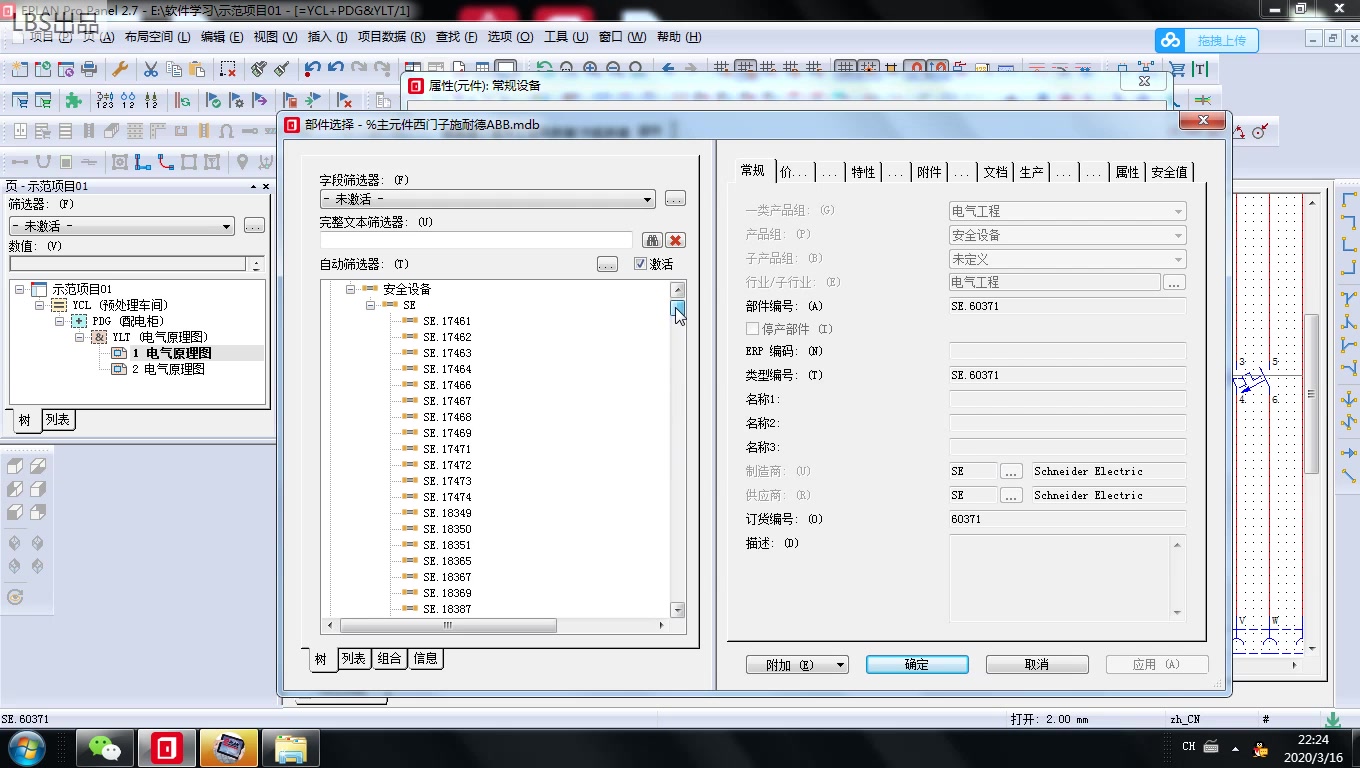Switch to the 安全值 tab
1360x768 pixels.
(1169, 171)
